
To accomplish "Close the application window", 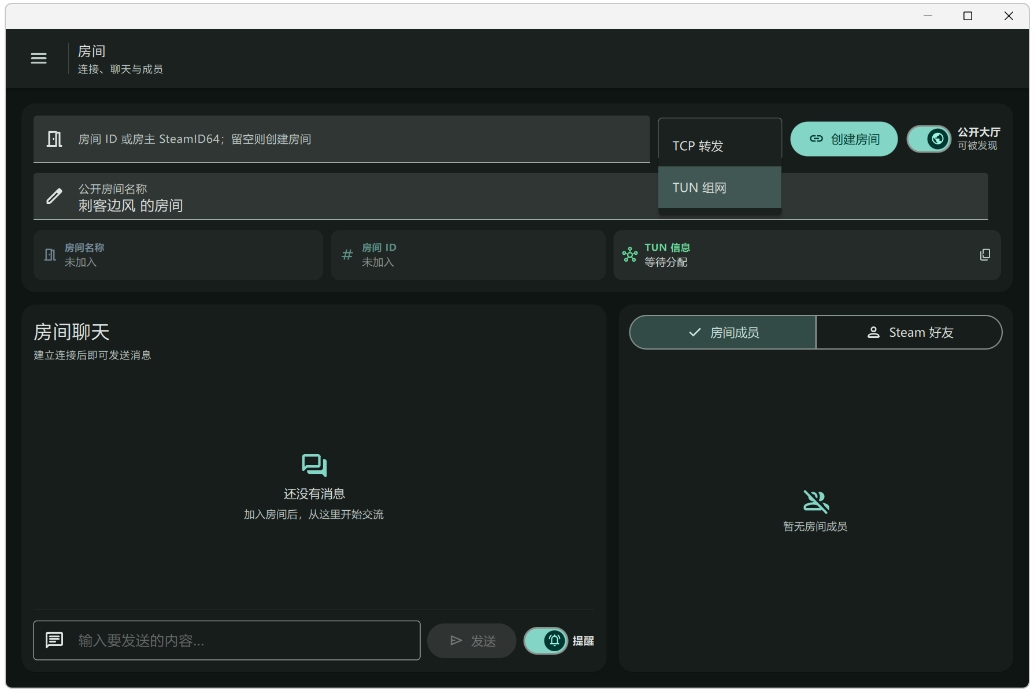I will (x=1009, y=16).
